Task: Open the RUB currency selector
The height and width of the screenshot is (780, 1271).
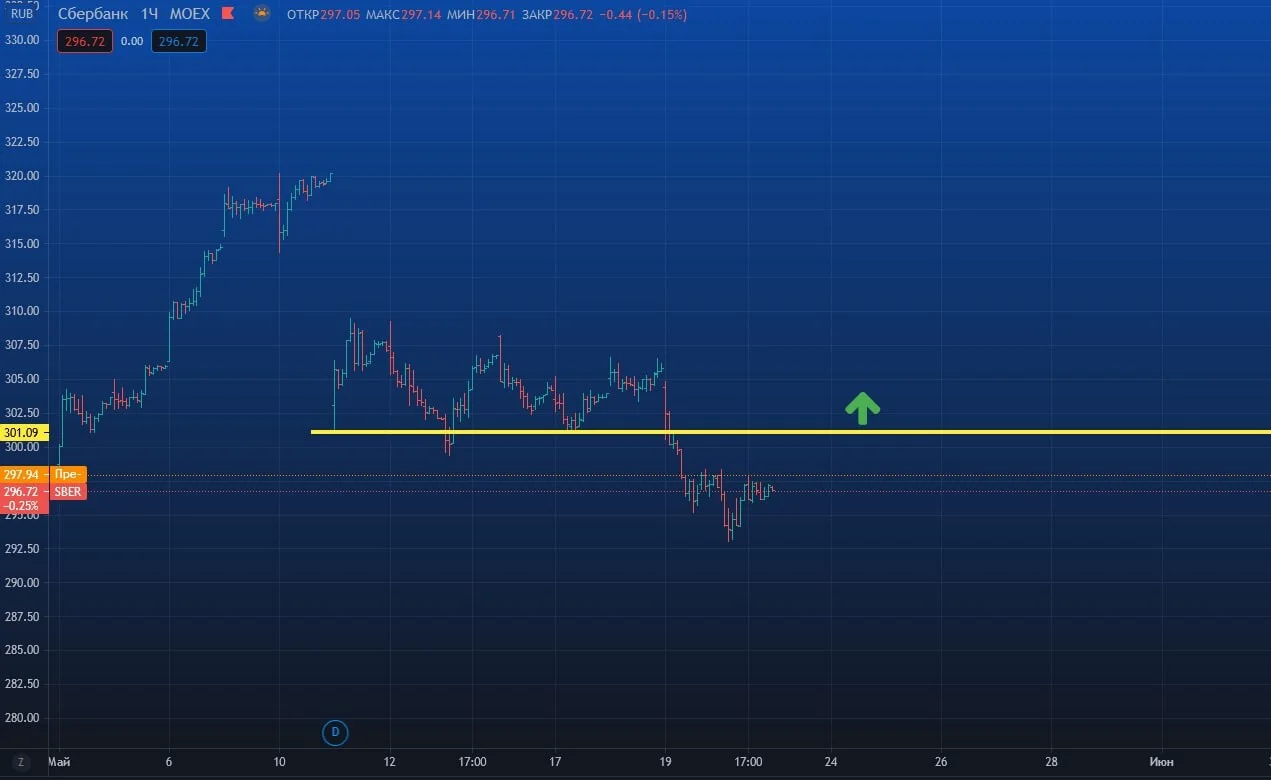Action: pos(22,14)
